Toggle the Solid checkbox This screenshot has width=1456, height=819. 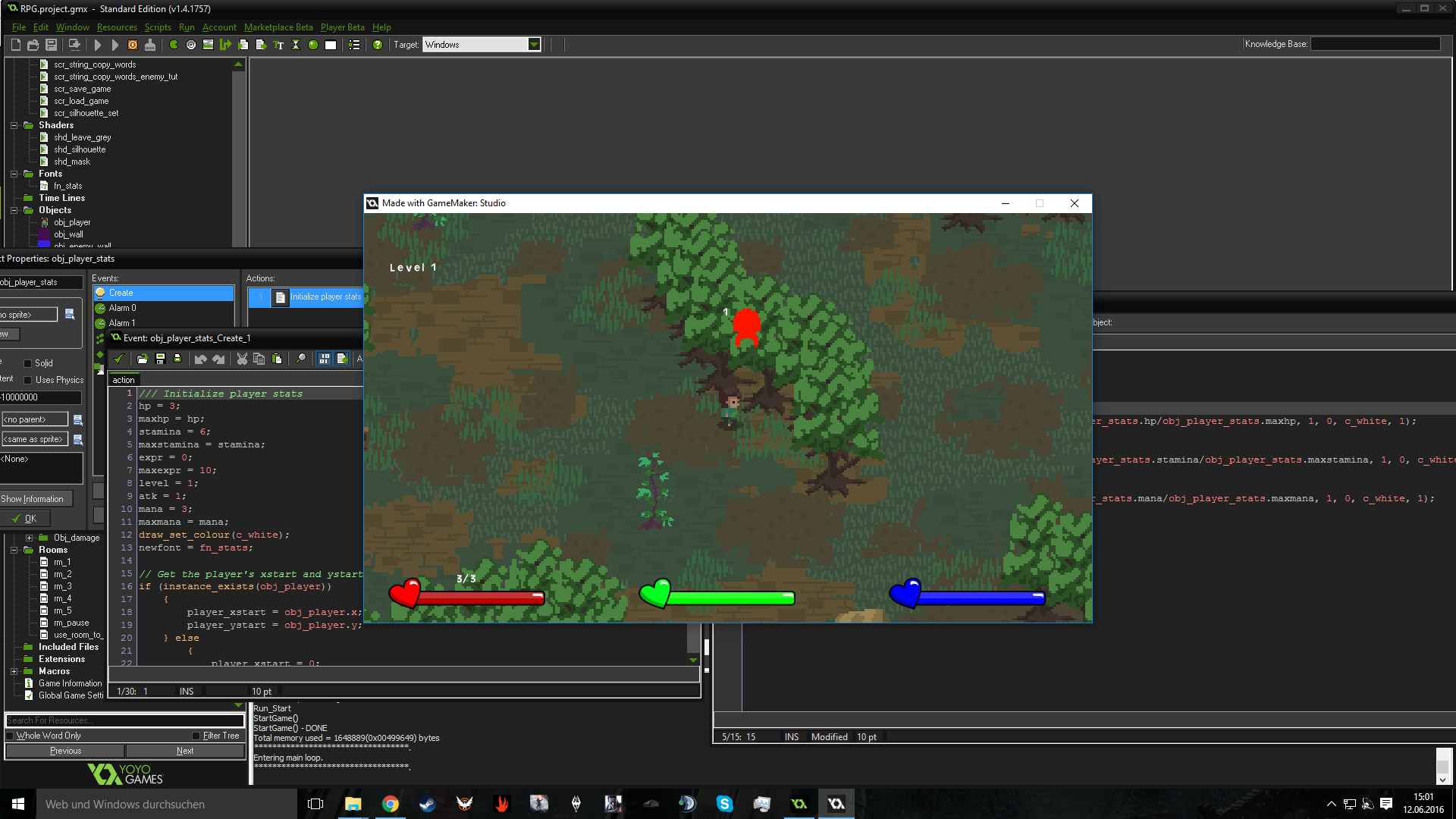tap(28, 363)
